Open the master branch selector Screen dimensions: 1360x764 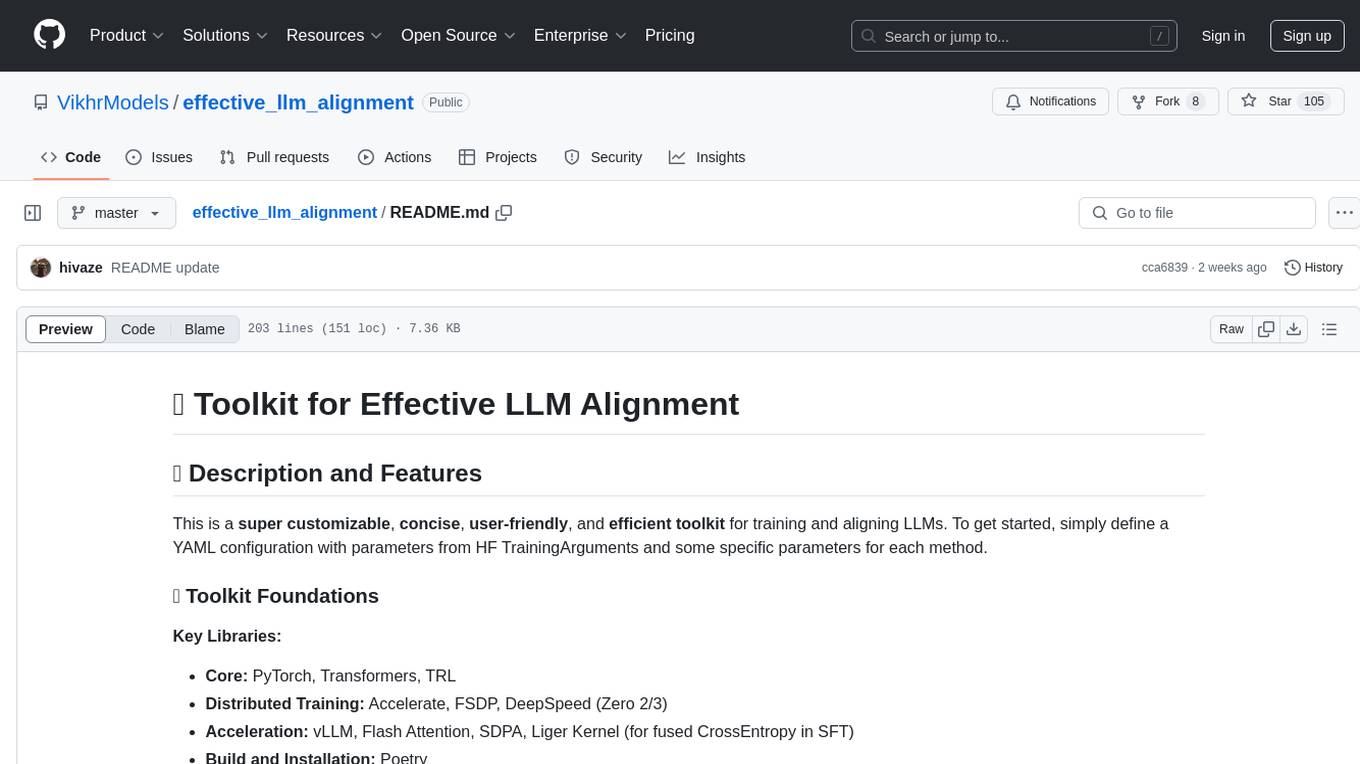pos(116,213)
